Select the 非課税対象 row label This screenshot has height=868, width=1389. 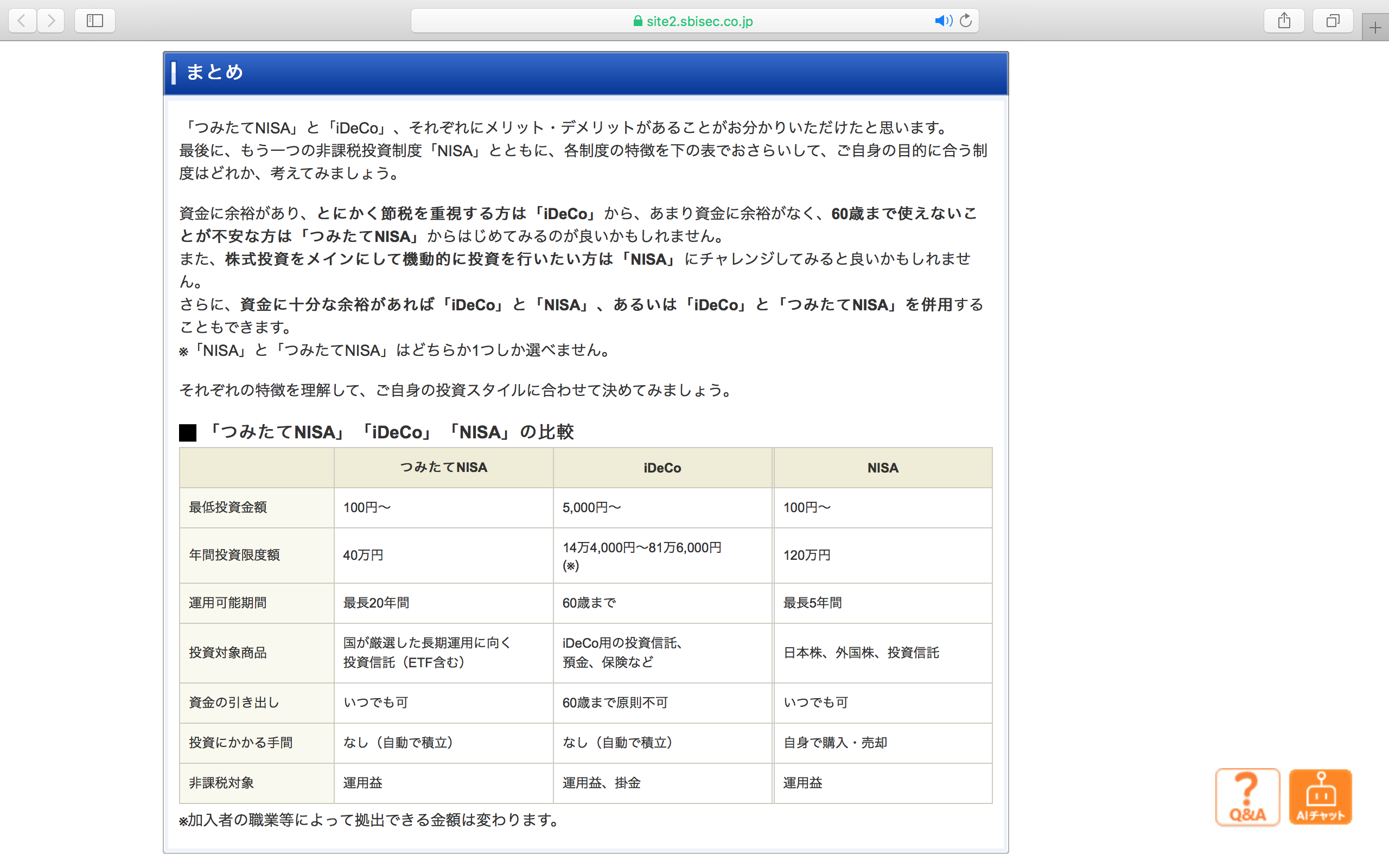pos(257,783)
